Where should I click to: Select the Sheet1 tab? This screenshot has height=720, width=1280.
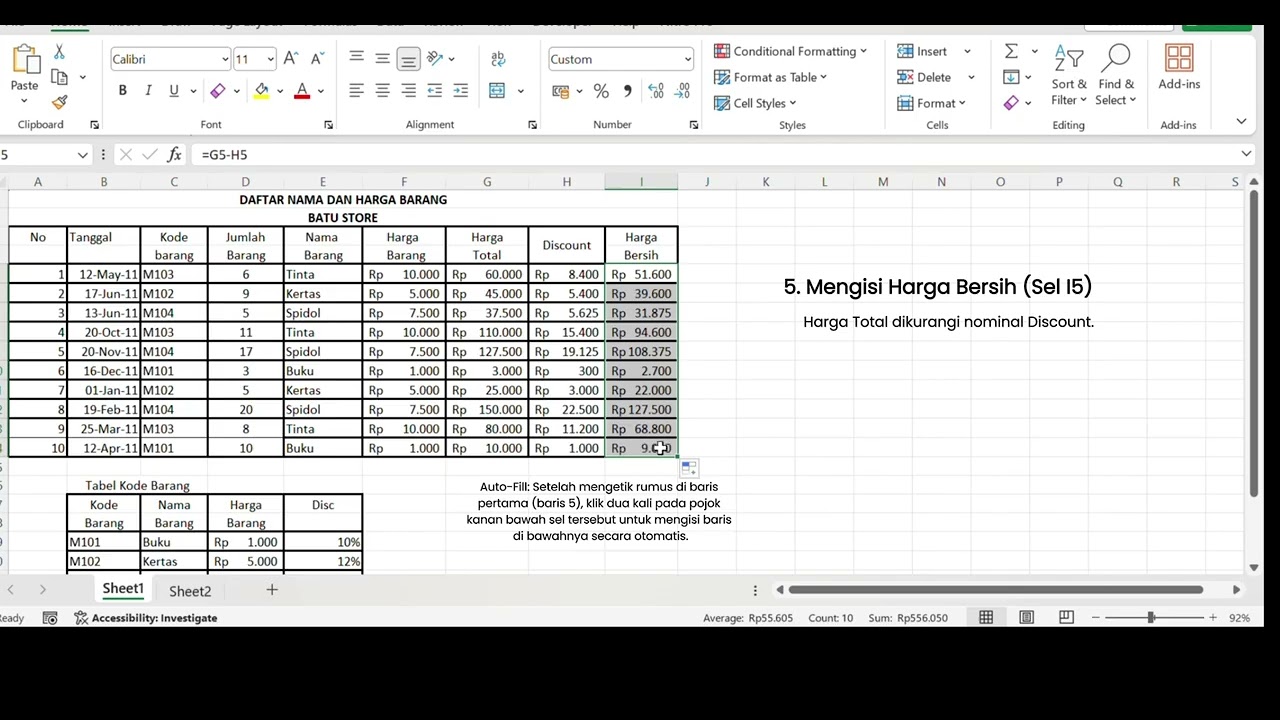(x=123, y=589)
